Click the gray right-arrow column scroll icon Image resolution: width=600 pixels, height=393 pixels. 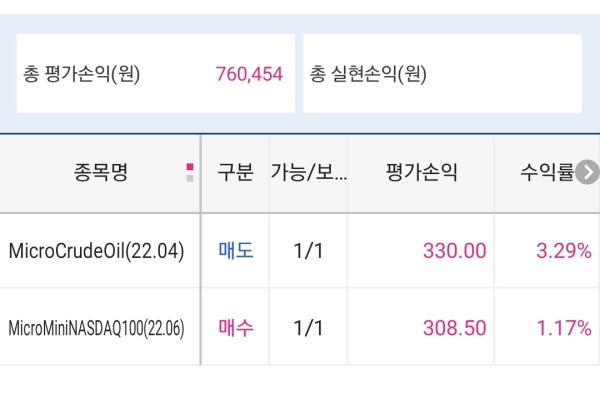tap(587, 172)
